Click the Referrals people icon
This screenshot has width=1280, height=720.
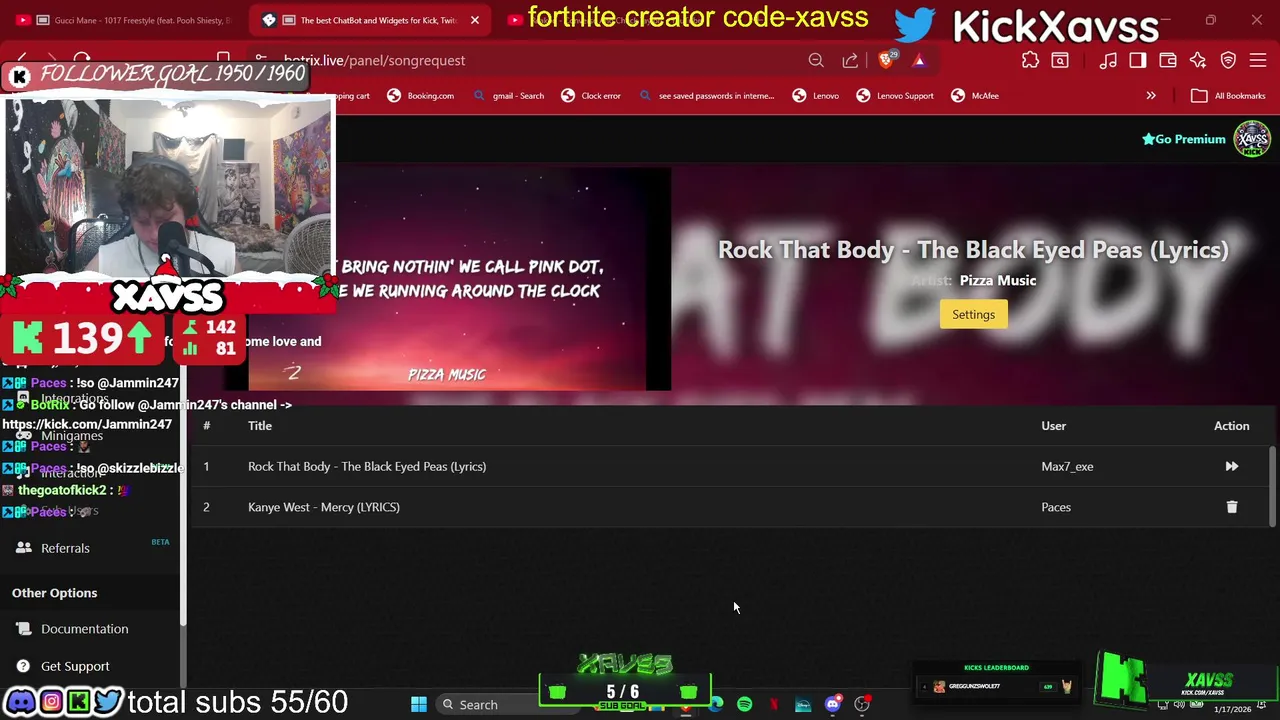pyautogui.click(x=24, y=548)
